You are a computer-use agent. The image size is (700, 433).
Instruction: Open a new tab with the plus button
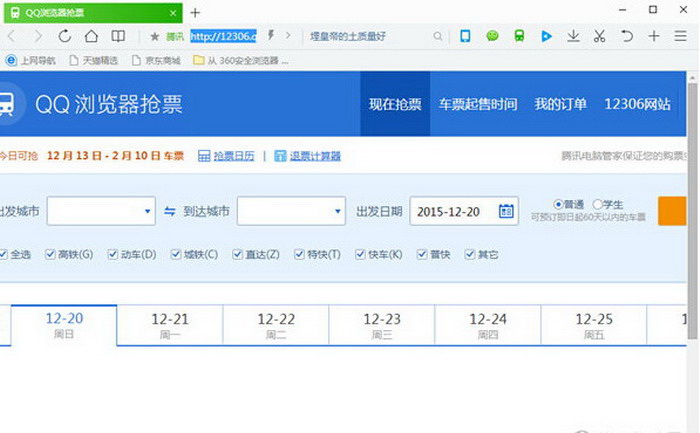click(195, 13)
